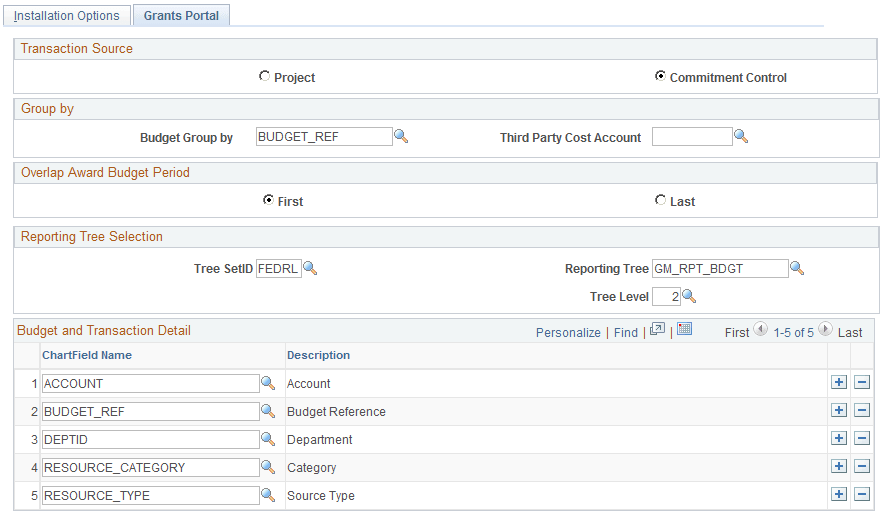The width and height of the screenshot is (880, 516).
Task: Open lookup beside DEPTID chartfield
Action: click(268, 439)
